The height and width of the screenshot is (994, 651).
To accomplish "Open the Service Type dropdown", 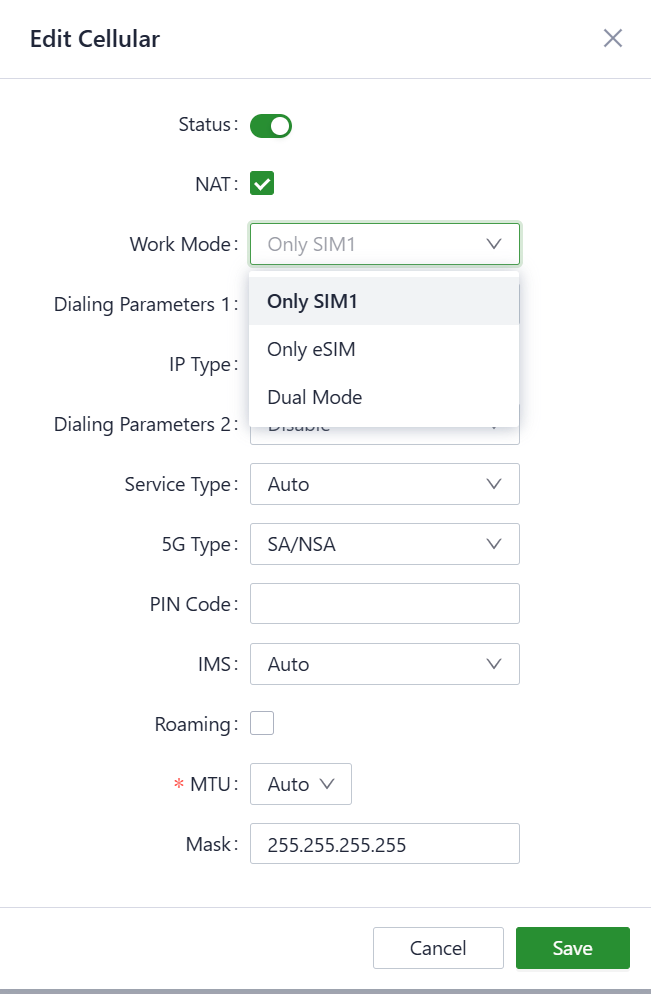I will coord(384,484).
